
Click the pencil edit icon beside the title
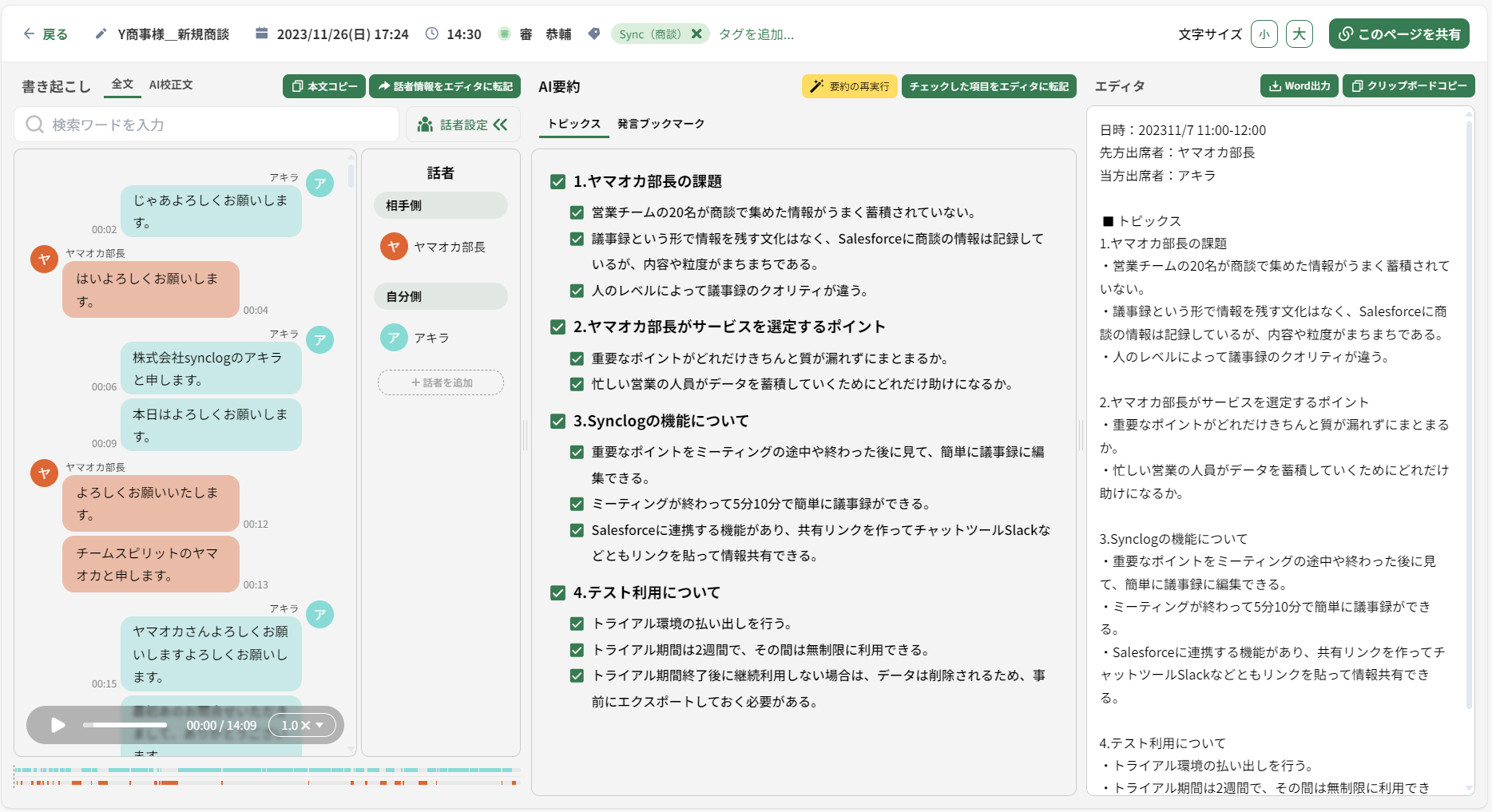(101, 34)
